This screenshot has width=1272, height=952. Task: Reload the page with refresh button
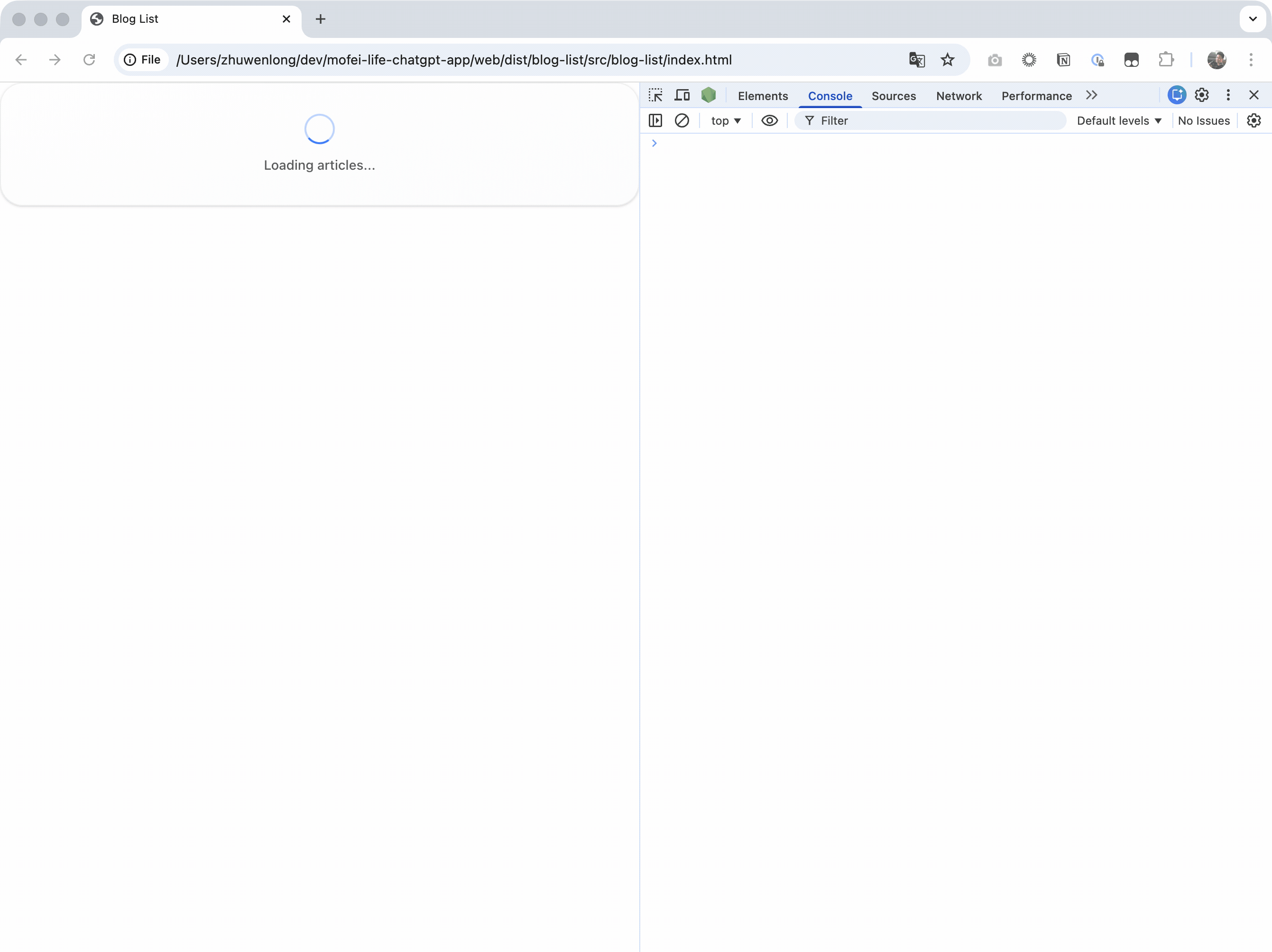(x=89, y=60)
